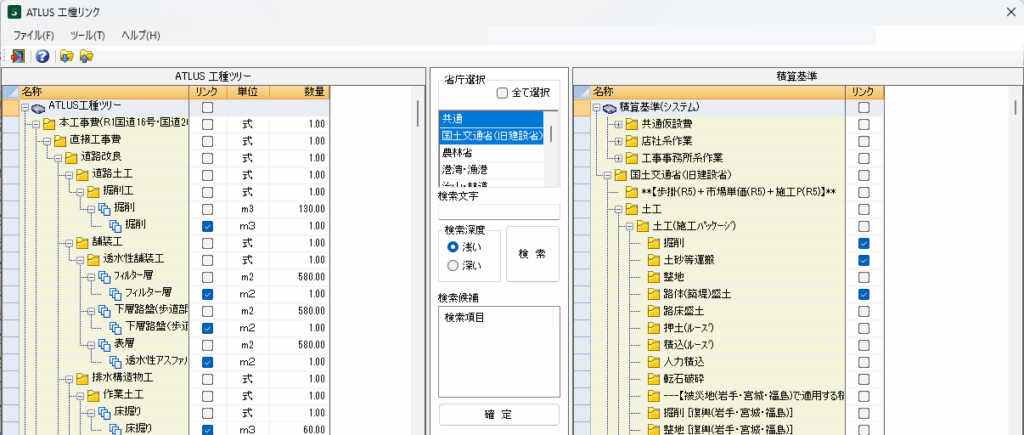Viewport: 1024px width, 435px height.
Task: Open the ファイル(F) menu
Action: 34,35
